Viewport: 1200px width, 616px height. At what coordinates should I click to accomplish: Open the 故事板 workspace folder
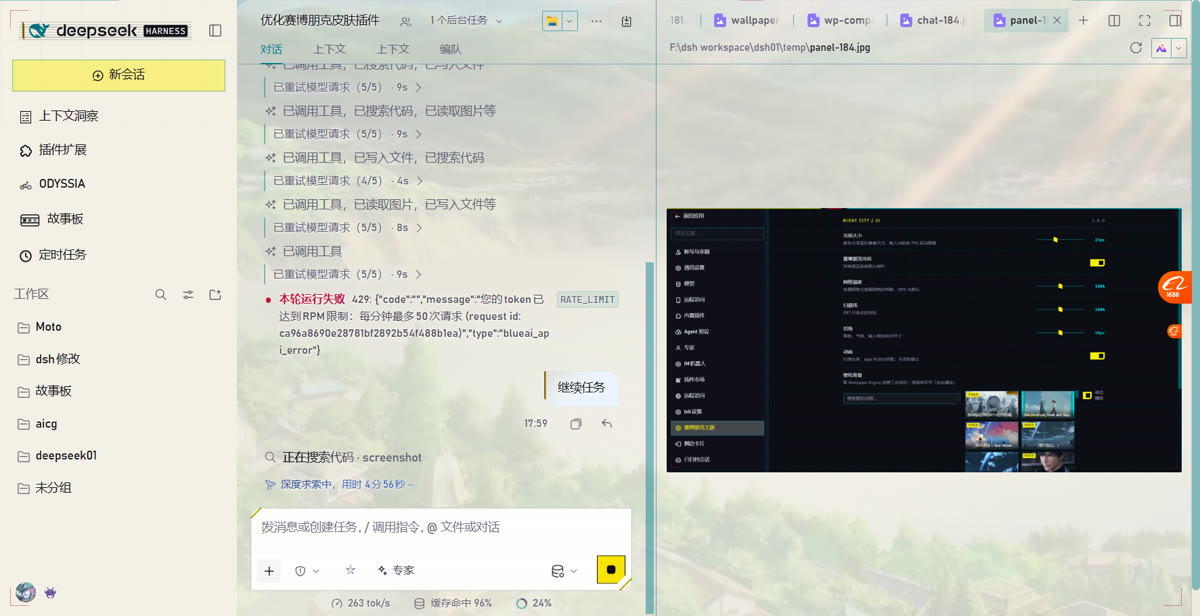click(45, 391)
